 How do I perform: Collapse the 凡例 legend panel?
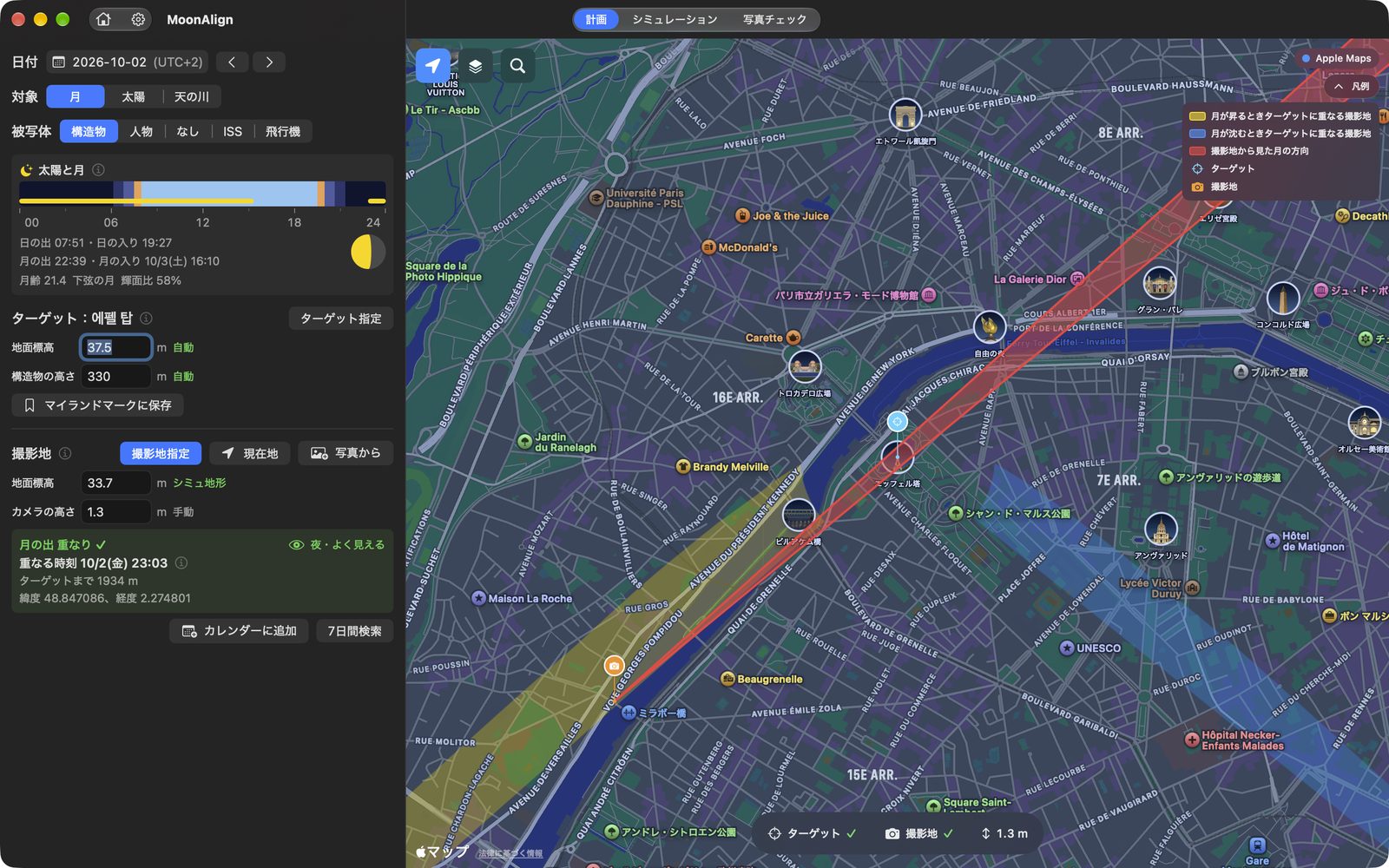pyautogui.click(x=1352, y=86)
